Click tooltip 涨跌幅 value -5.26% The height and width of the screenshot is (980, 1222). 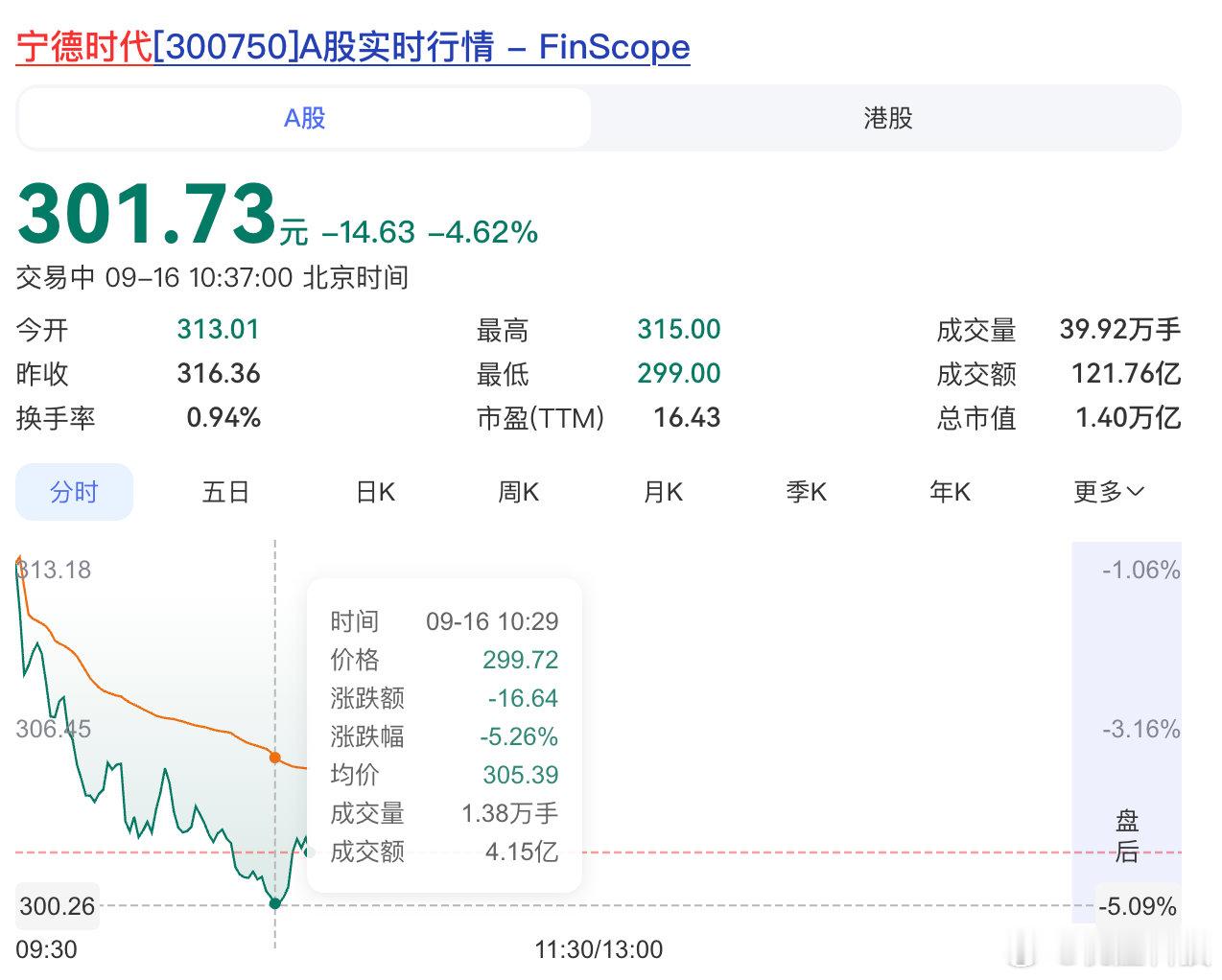518,736
